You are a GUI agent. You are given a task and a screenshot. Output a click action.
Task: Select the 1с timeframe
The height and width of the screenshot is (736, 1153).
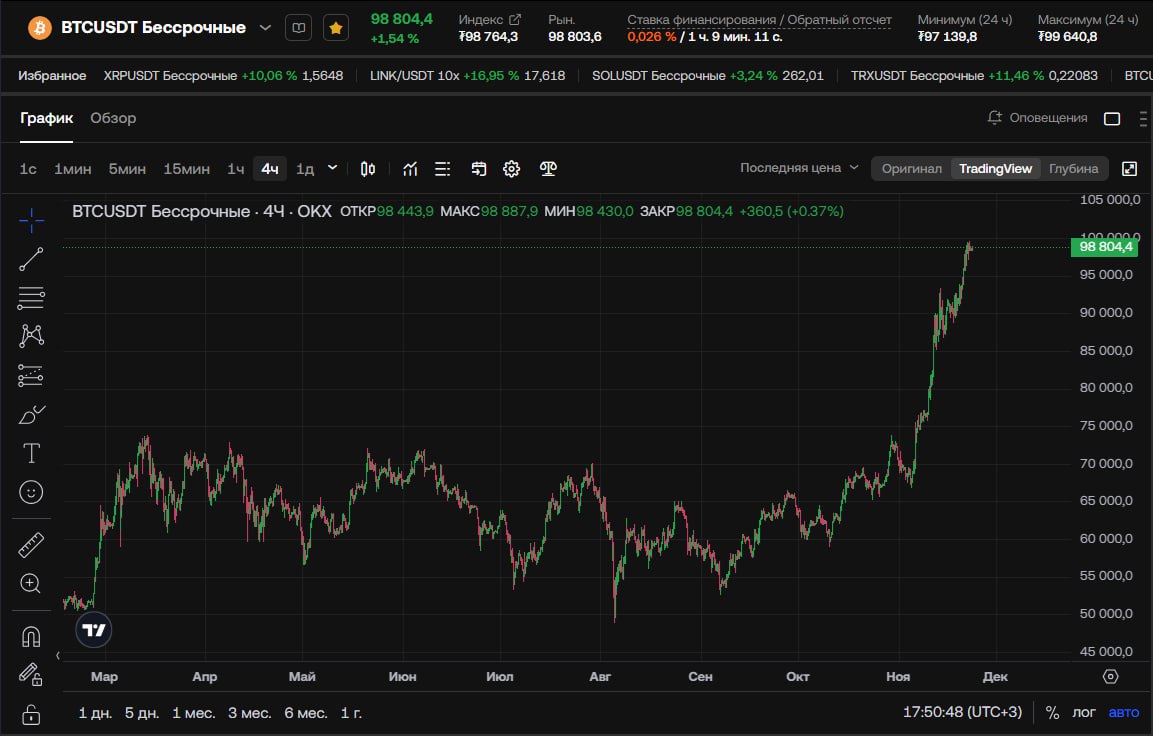28,169
